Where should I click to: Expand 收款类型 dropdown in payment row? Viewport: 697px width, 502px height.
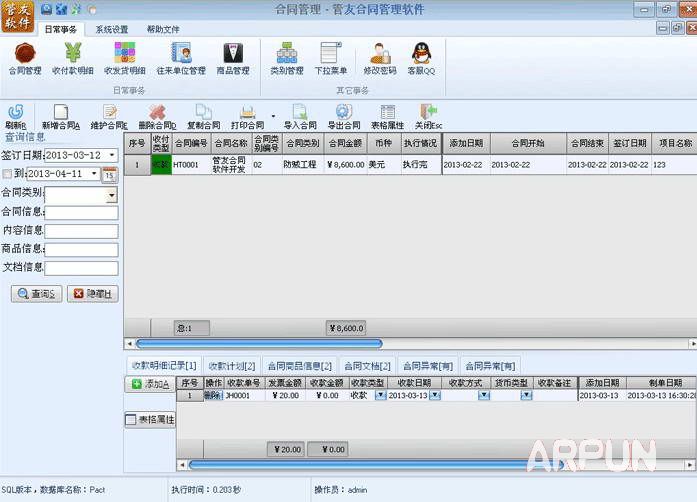point(379,396)
